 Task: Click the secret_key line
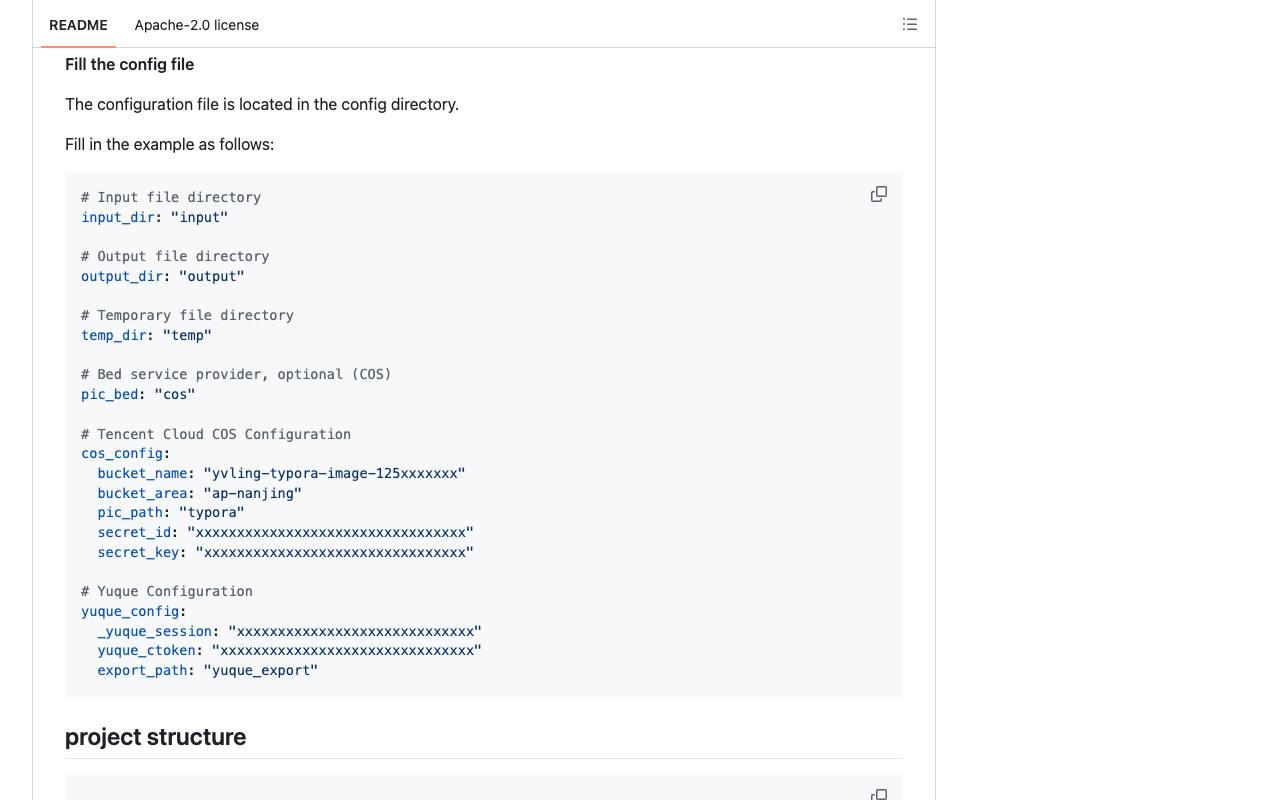[x=285, y=552]
